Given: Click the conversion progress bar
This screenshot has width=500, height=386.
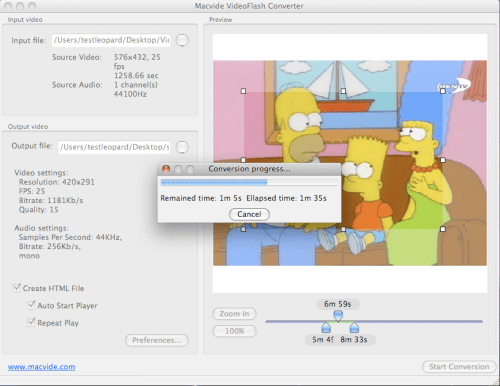Looking at the screenshot, I should point(249,182).
